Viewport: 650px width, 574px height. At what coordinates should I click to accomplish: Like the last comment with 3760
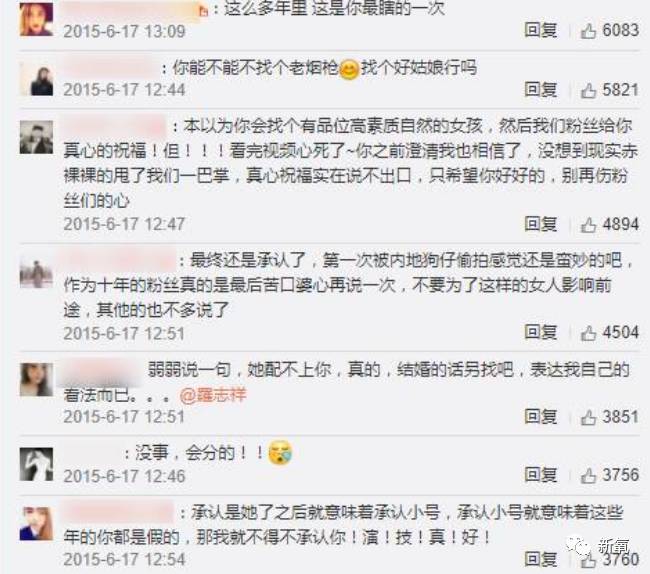tap(588, 560)
